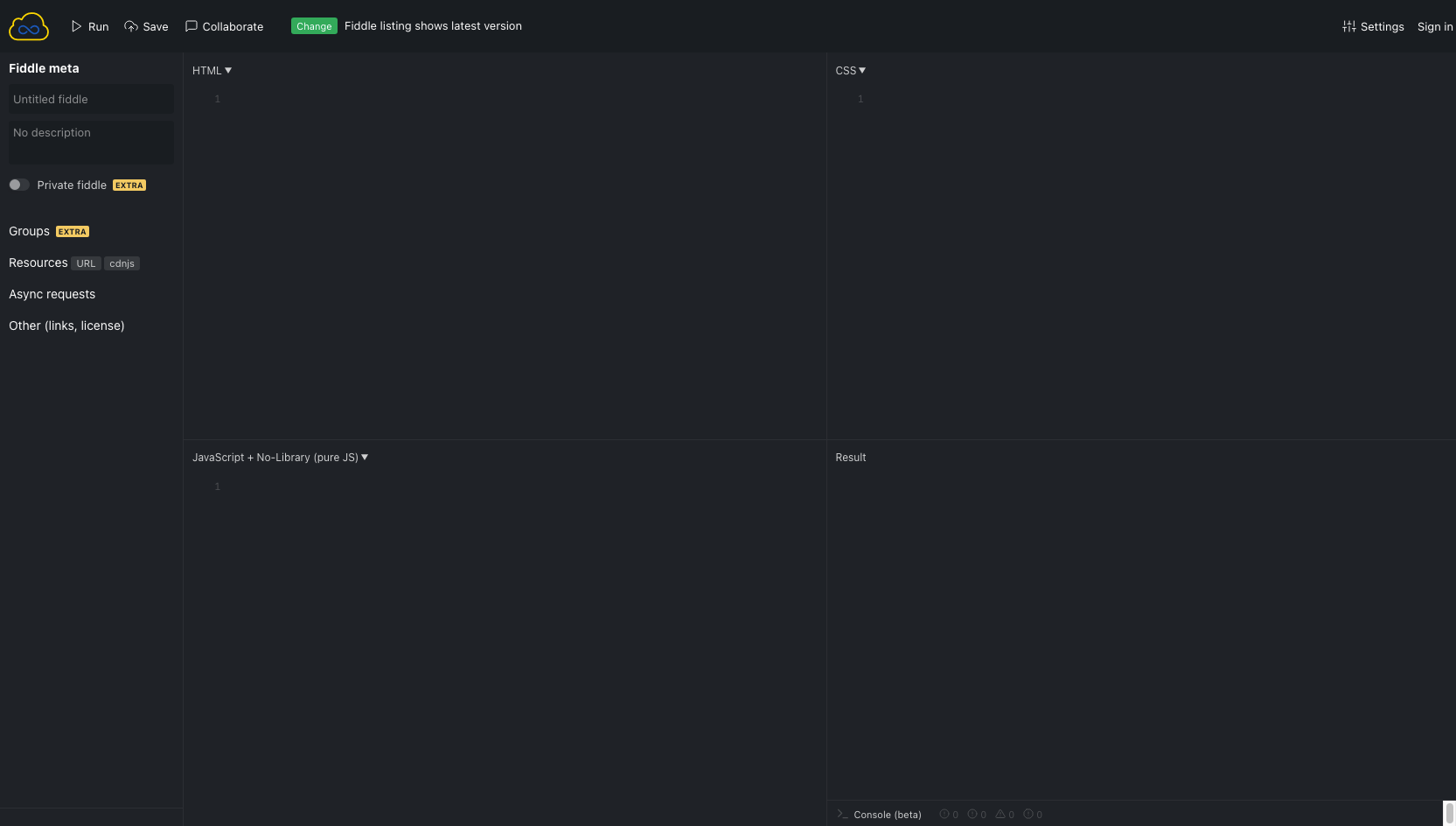1456x826 pixels.
Task: Open Settings with the sliders icon
Action: click(x=1349, y=26)
